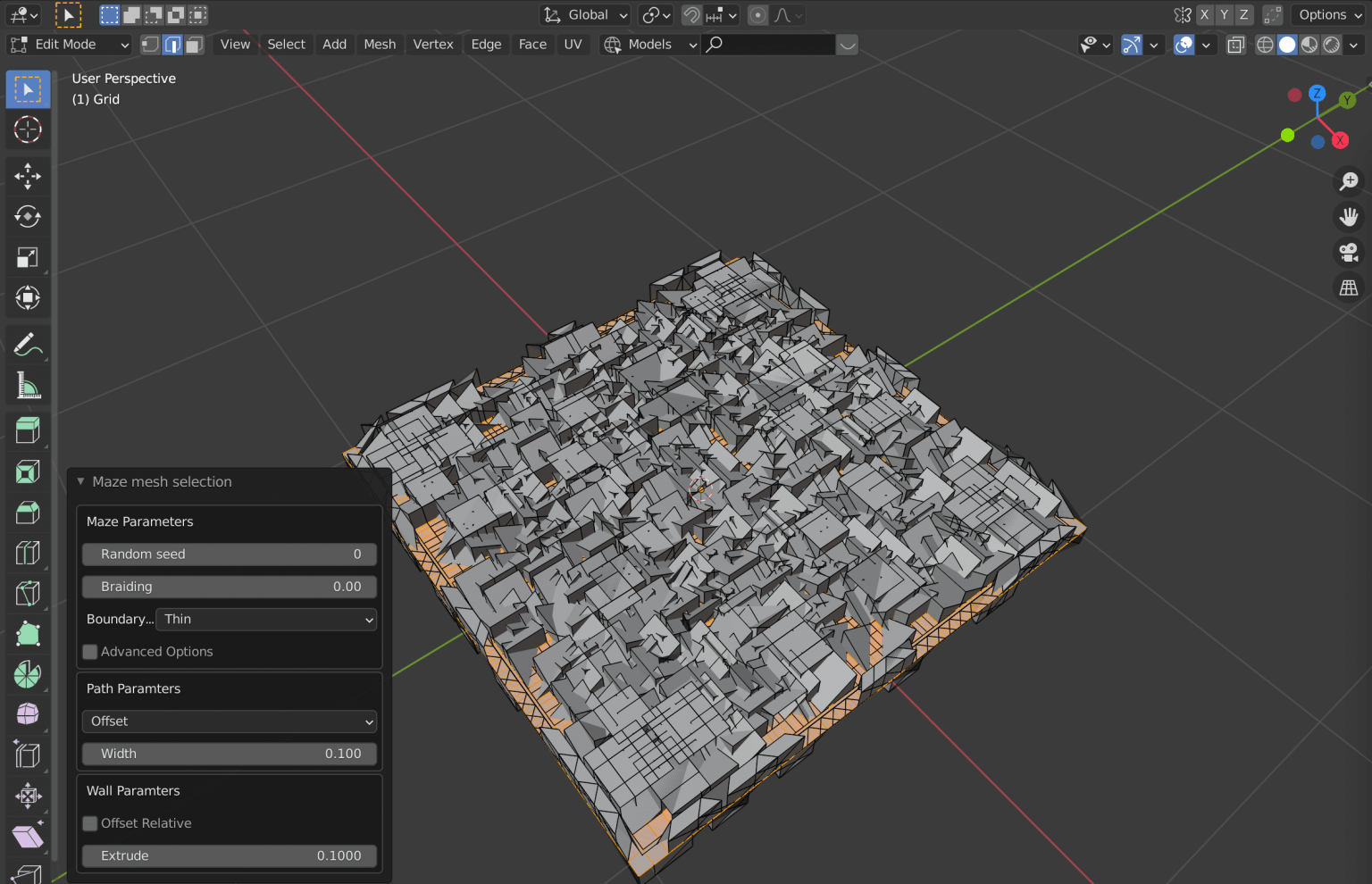Open the Path Parameters Offset dropdown
1372x884 pixels.
(x=229, y=721)
